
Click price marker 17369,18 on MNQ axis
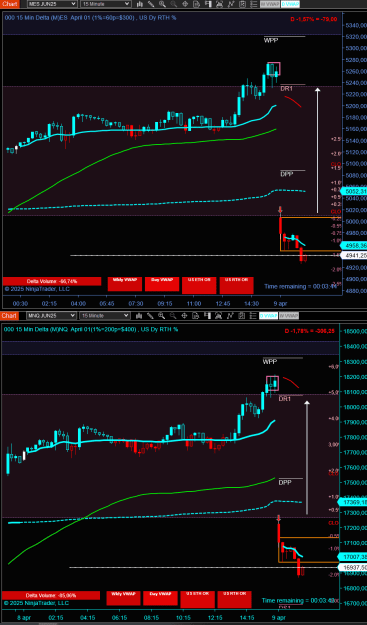pos(353,502)
